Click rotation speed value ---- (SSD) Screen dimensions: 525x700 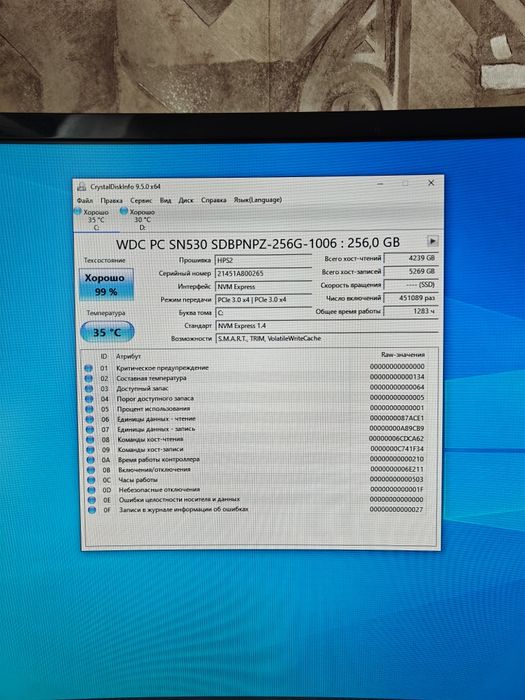click(x=411, y=284)
